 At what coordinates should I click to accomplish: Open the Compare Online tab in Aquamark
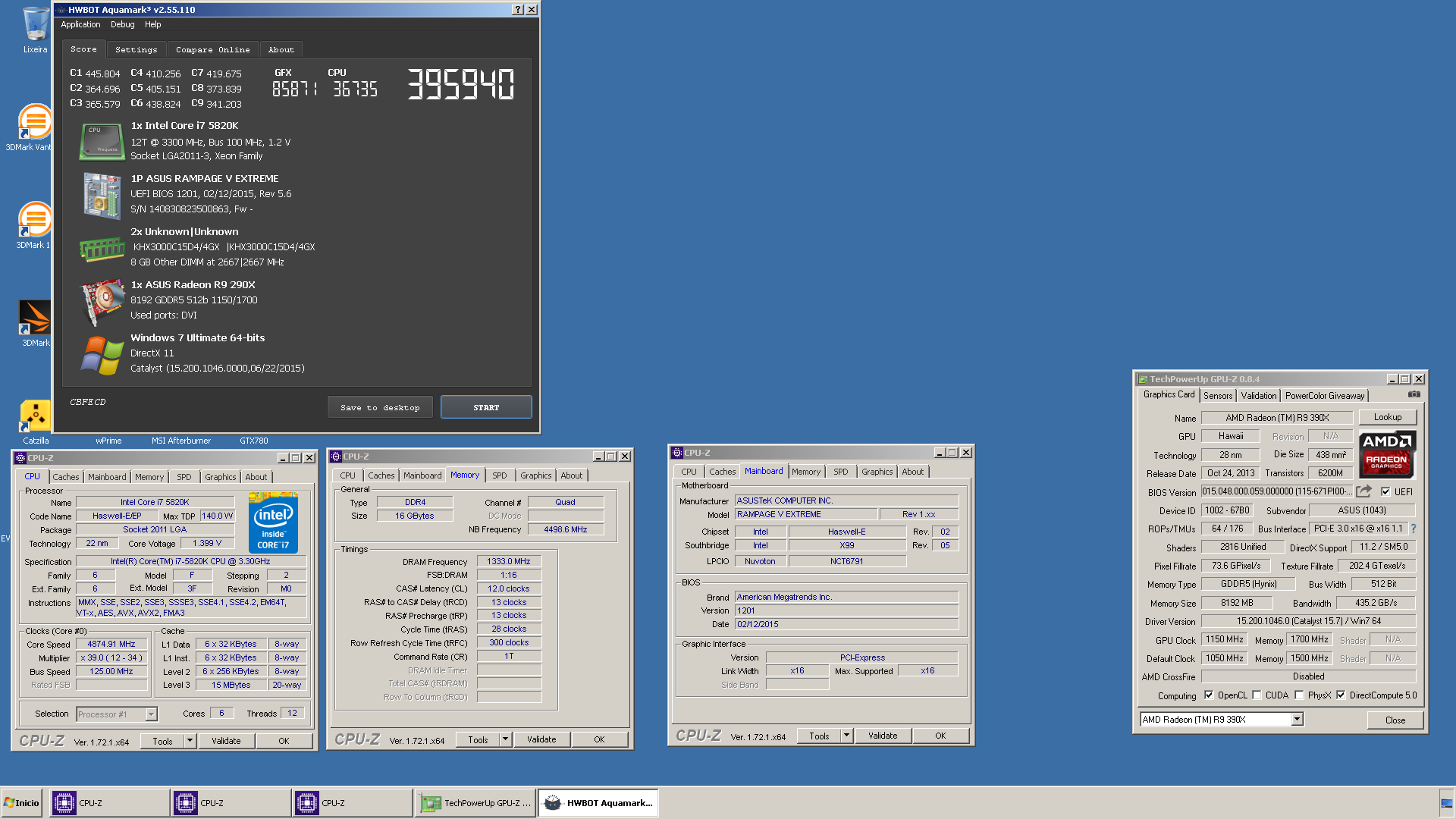213,49
